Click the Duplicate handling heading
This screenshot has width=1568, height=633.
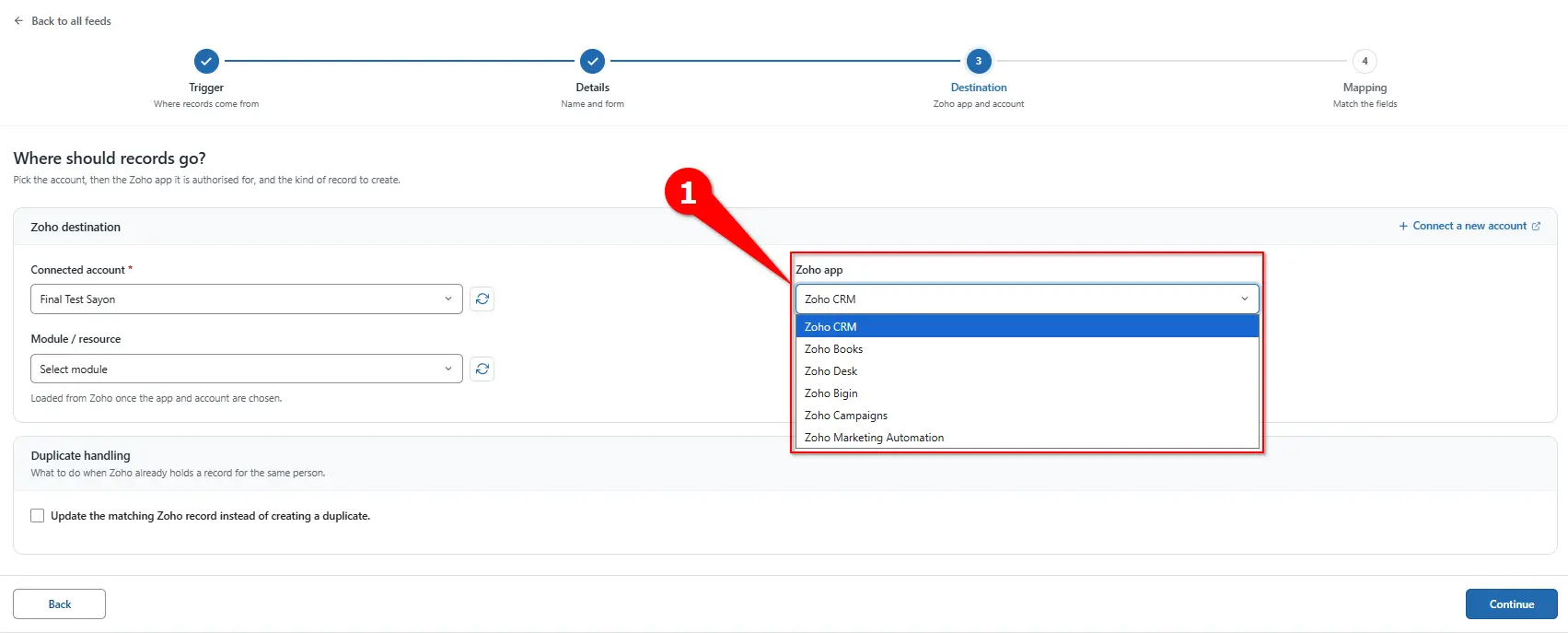point(80,455)
